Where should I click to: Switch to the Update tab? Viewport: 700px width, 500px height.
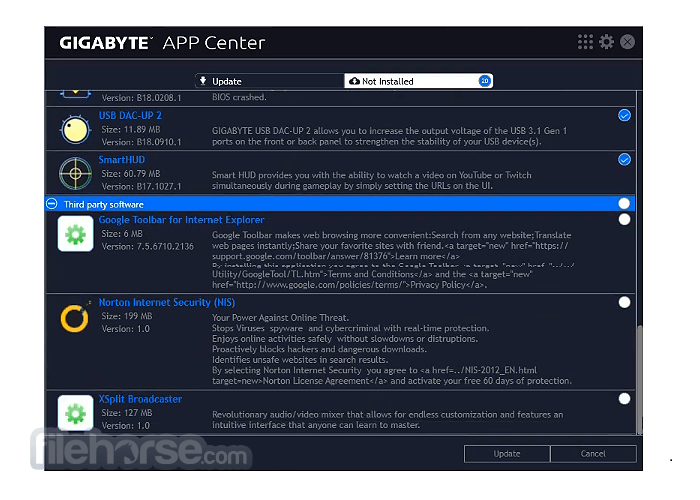click(x=270, y=81)
